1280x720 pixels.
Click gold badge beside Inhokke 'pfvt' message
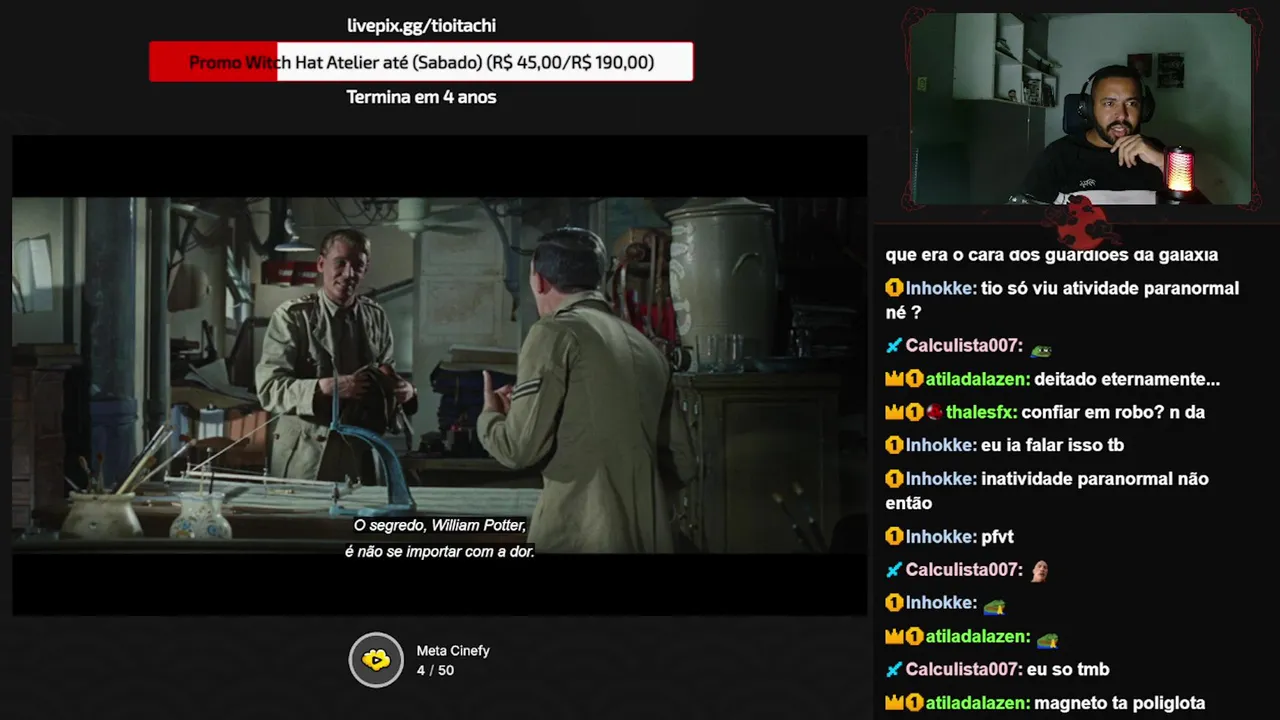(x=894, y=537)
